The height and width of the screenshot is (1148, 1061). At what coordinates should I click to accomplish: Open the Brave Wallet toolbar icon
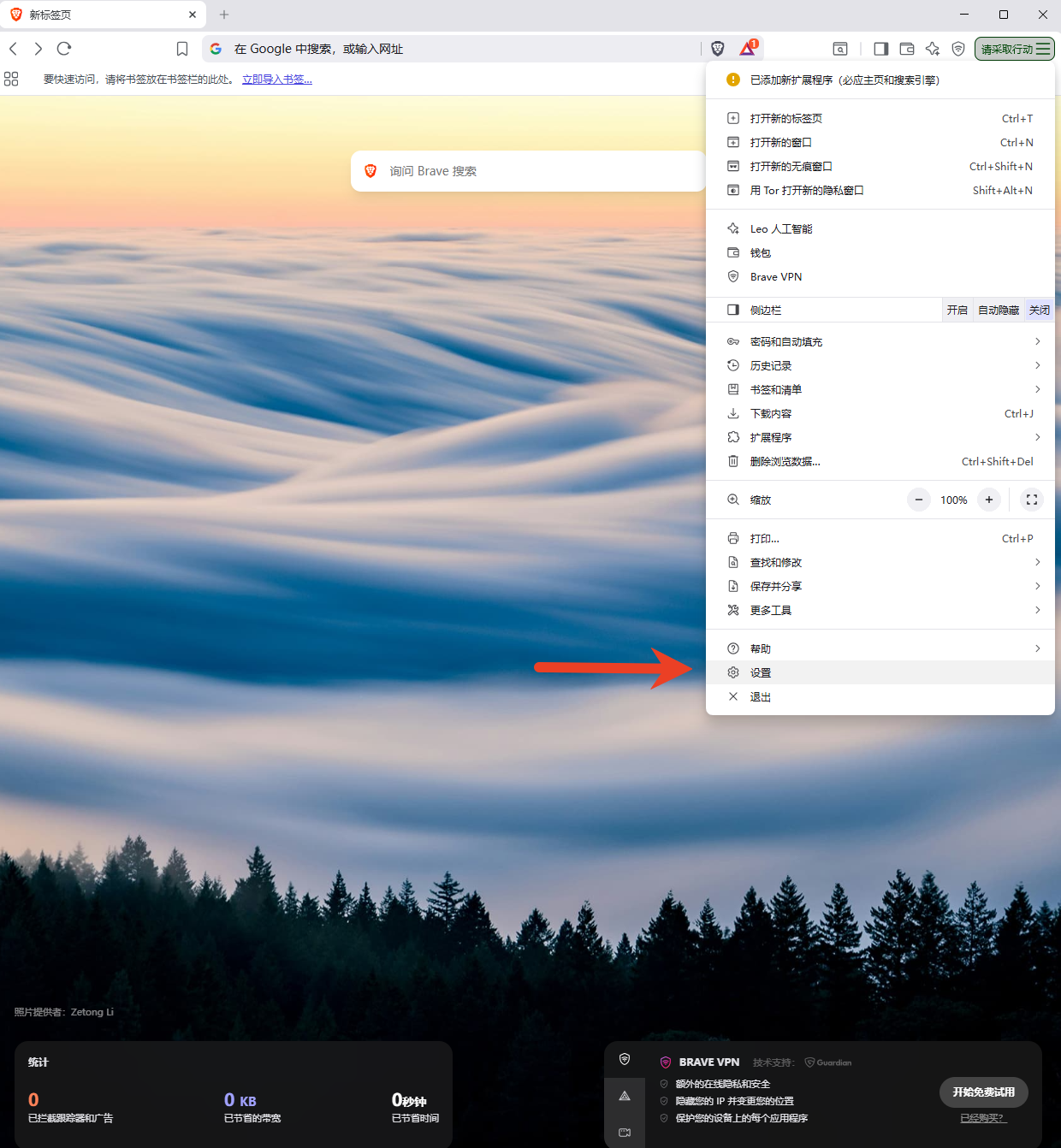tap(907, 49)
